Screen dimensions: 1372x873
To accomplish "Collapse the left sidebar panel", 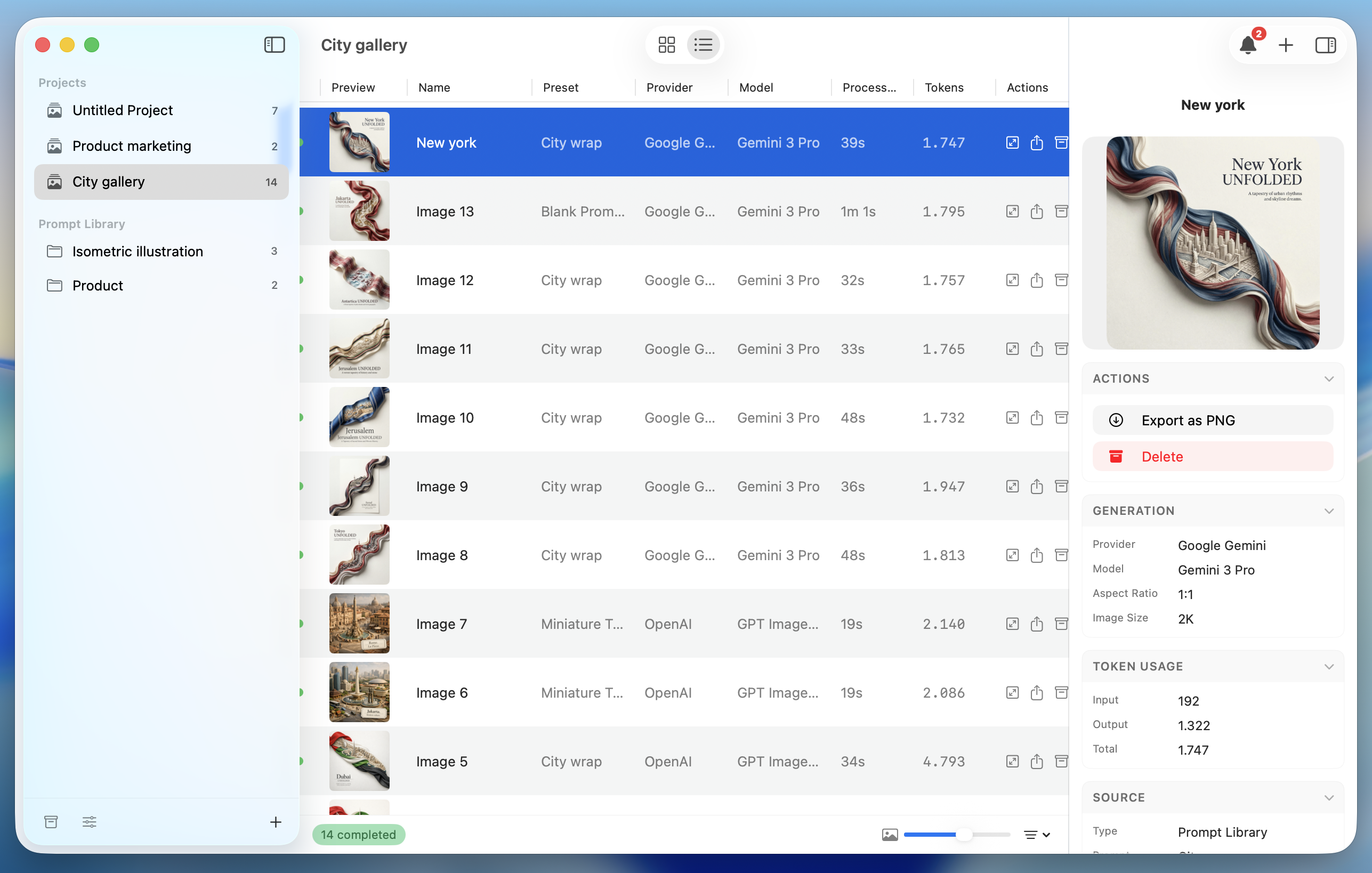I will (274, 44).
